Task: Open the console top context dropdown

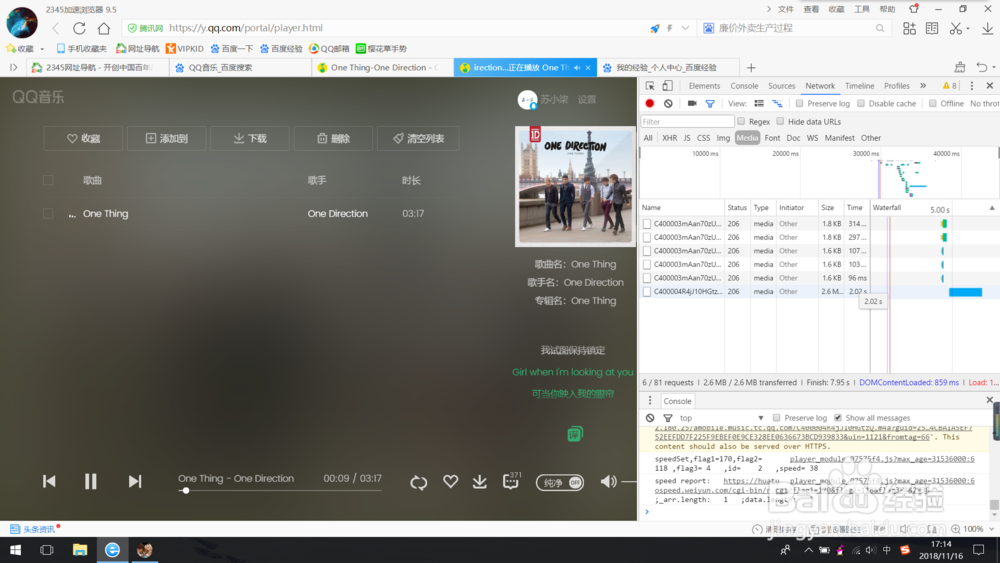Action: click(x=721, y=418)
